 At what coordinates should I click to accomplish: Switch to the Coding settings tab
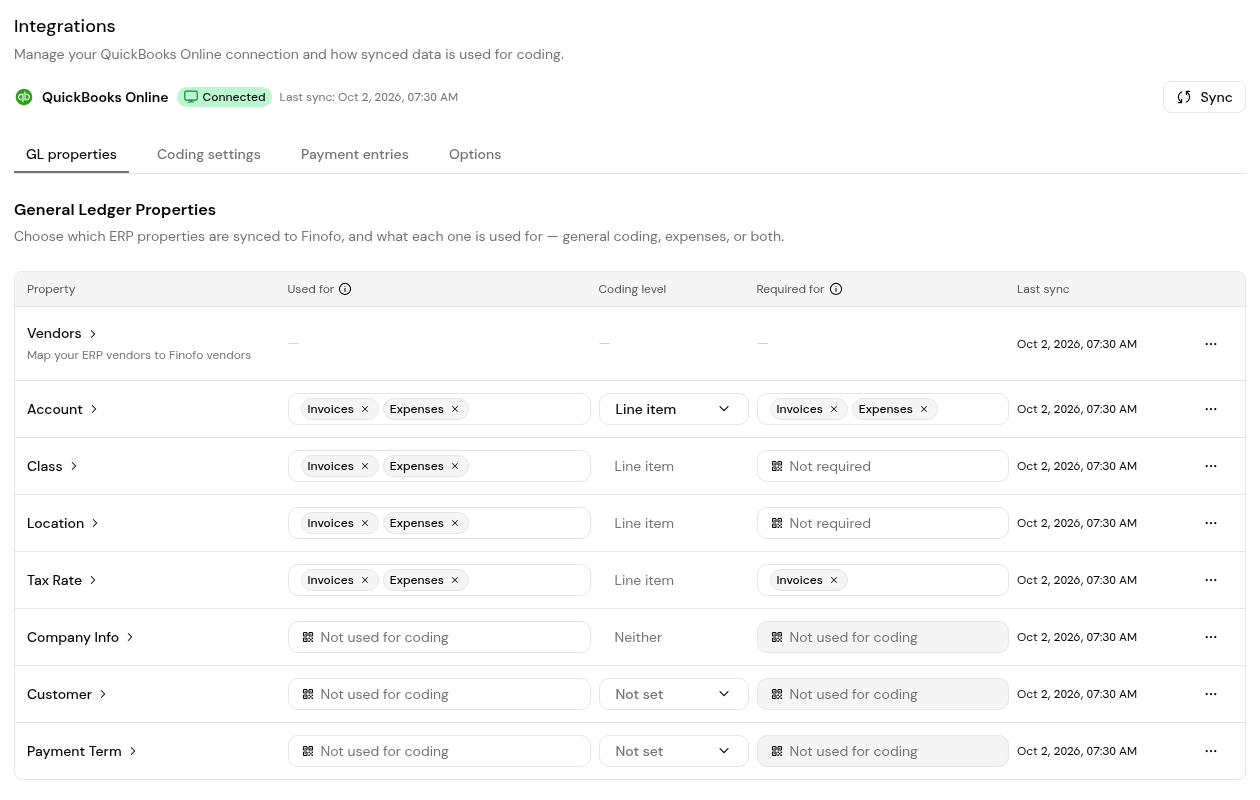click(209, 154)
